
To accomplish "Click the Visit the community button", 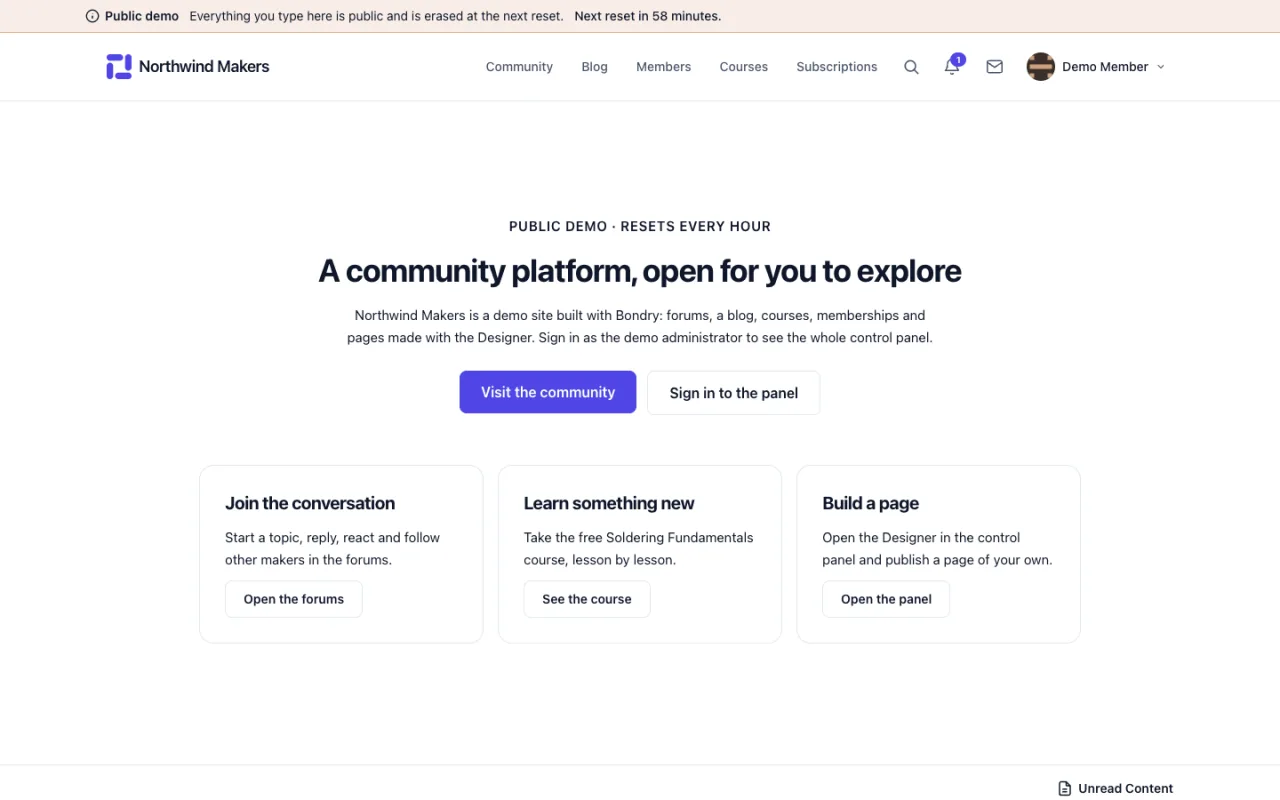I will (x=548, y=392).
